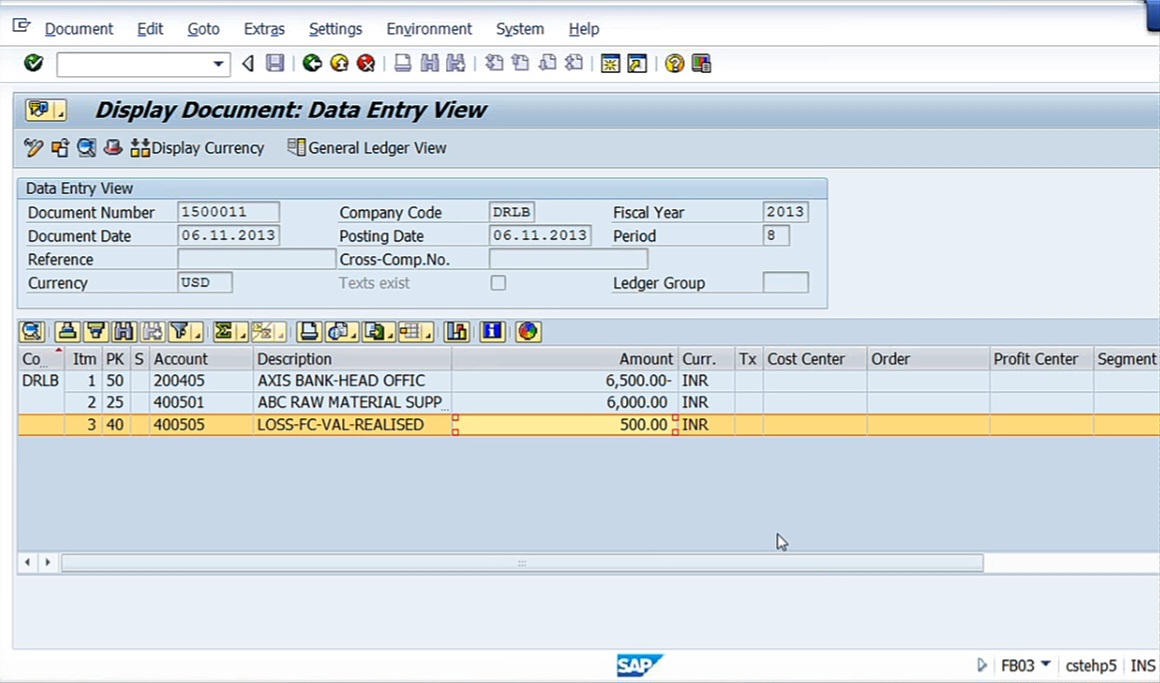Click the Reference input field
This screenshot has width=1160, height=683.
[x=256, y=259]
